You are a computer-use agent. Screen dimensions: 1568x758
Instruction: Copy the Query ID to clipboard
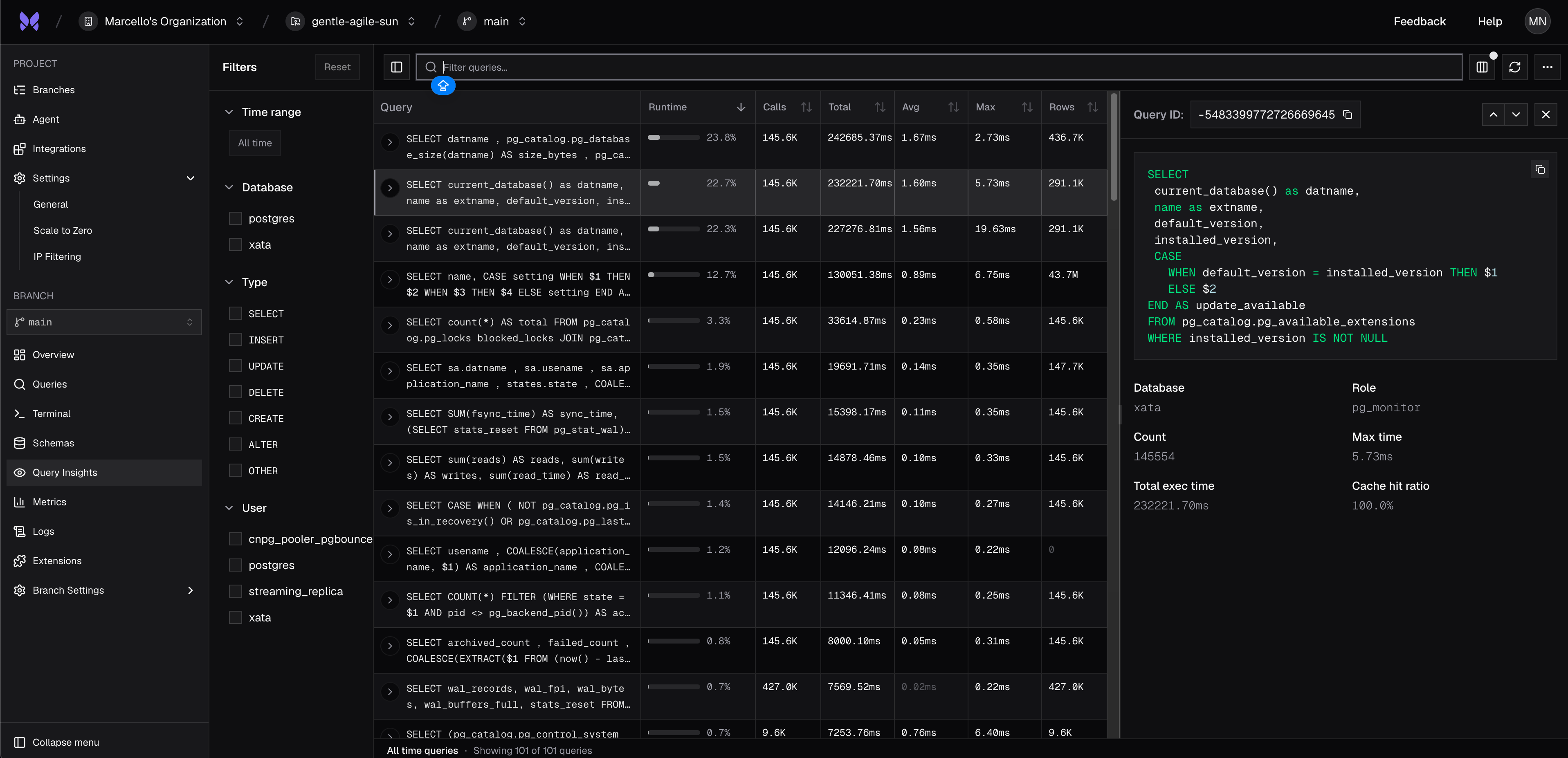[1348, 114]
